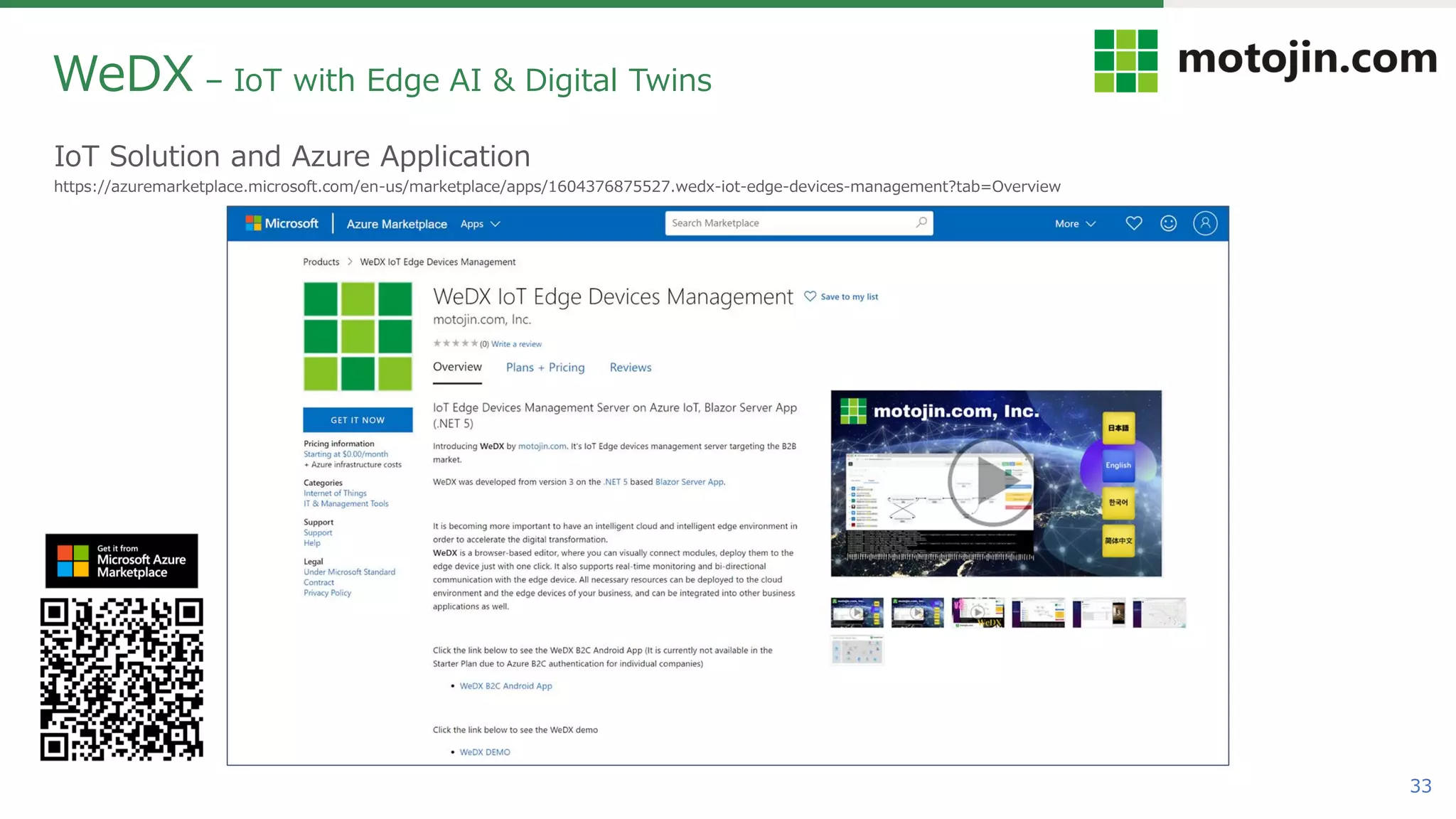This screenshot has height=819, width=1456.
Task: Open Under Microsoft Standard Contract link
Action: coord(349,577)
